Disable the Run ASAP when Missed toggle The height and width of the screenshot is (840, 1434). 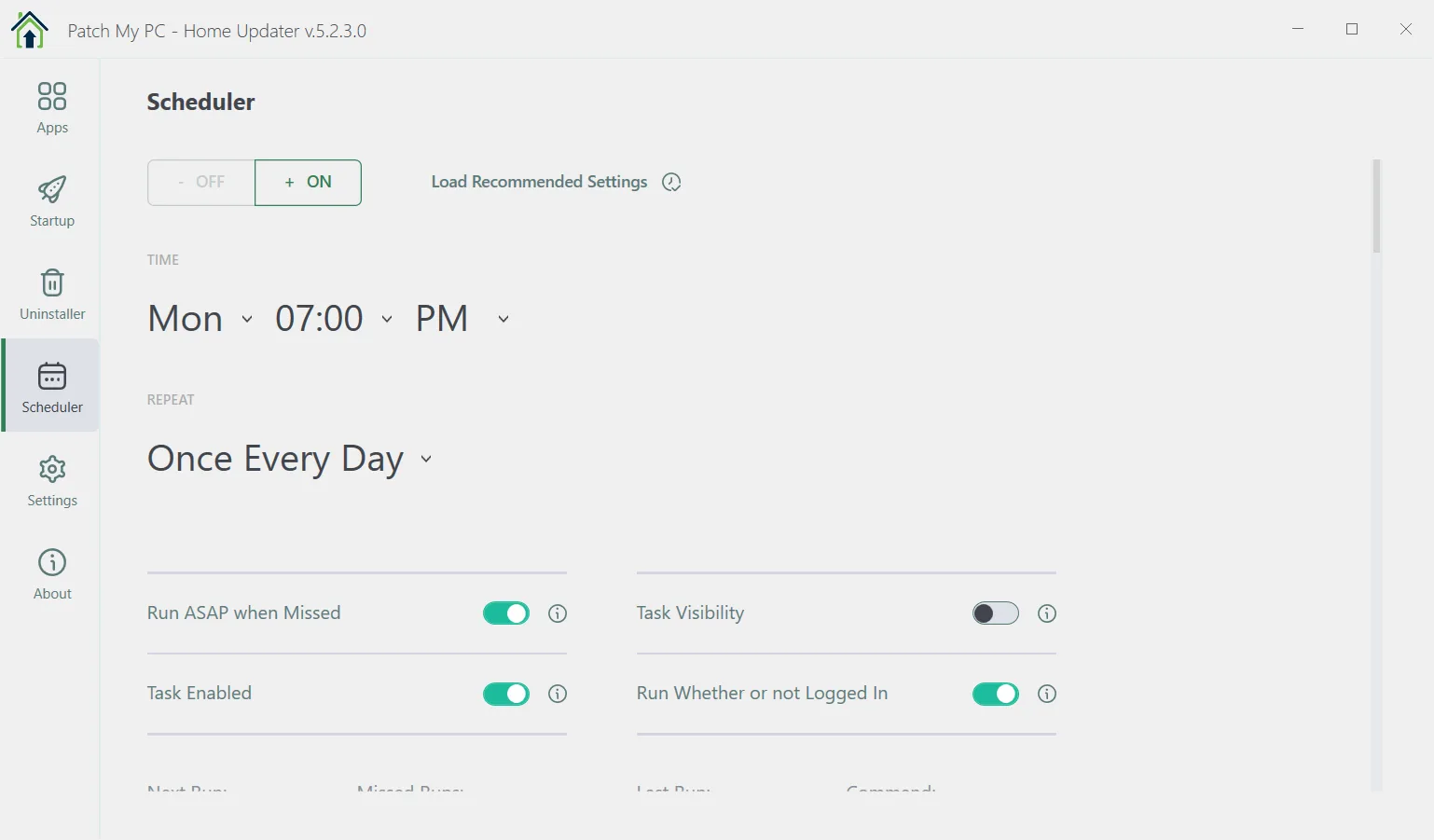506,613
